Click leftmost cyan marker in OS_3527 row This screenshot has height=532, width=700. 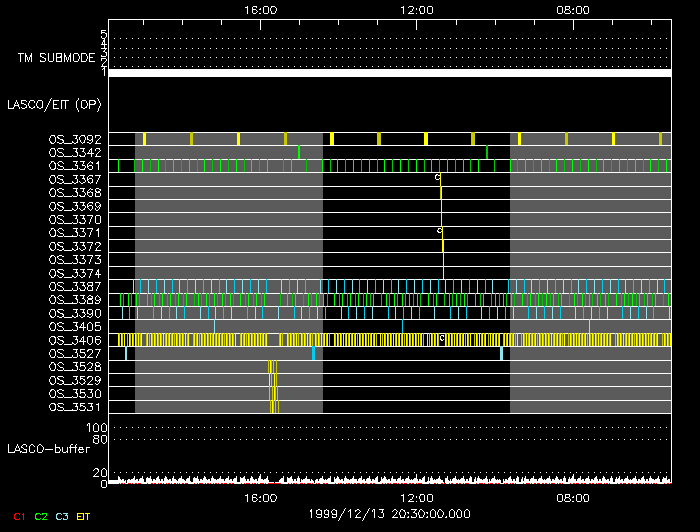coord(126,353)
